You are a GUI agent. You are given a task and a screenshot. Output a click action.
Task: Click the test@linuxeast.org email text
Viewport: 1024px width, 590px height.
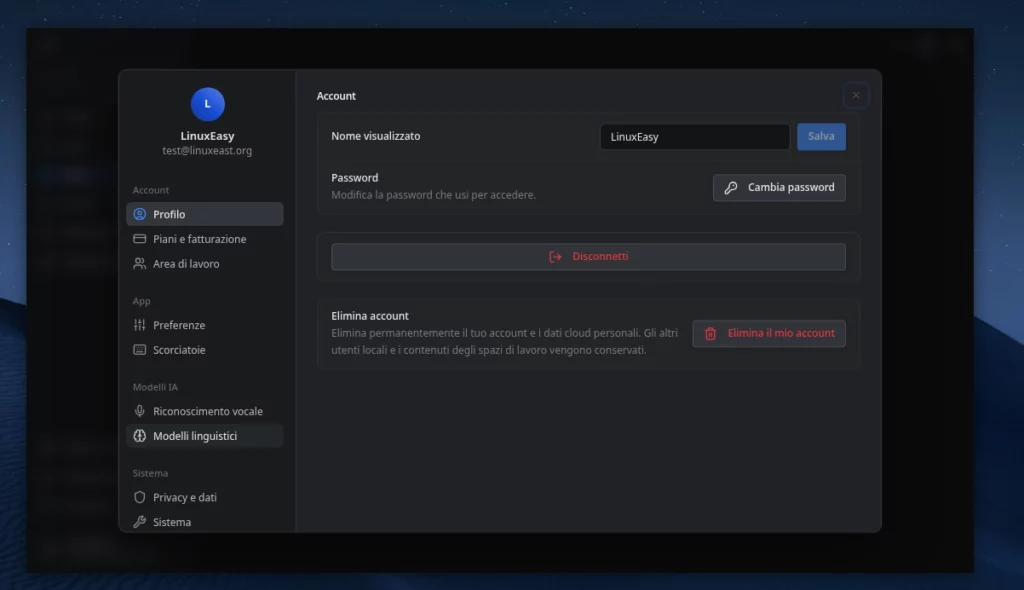click(207, 151)
